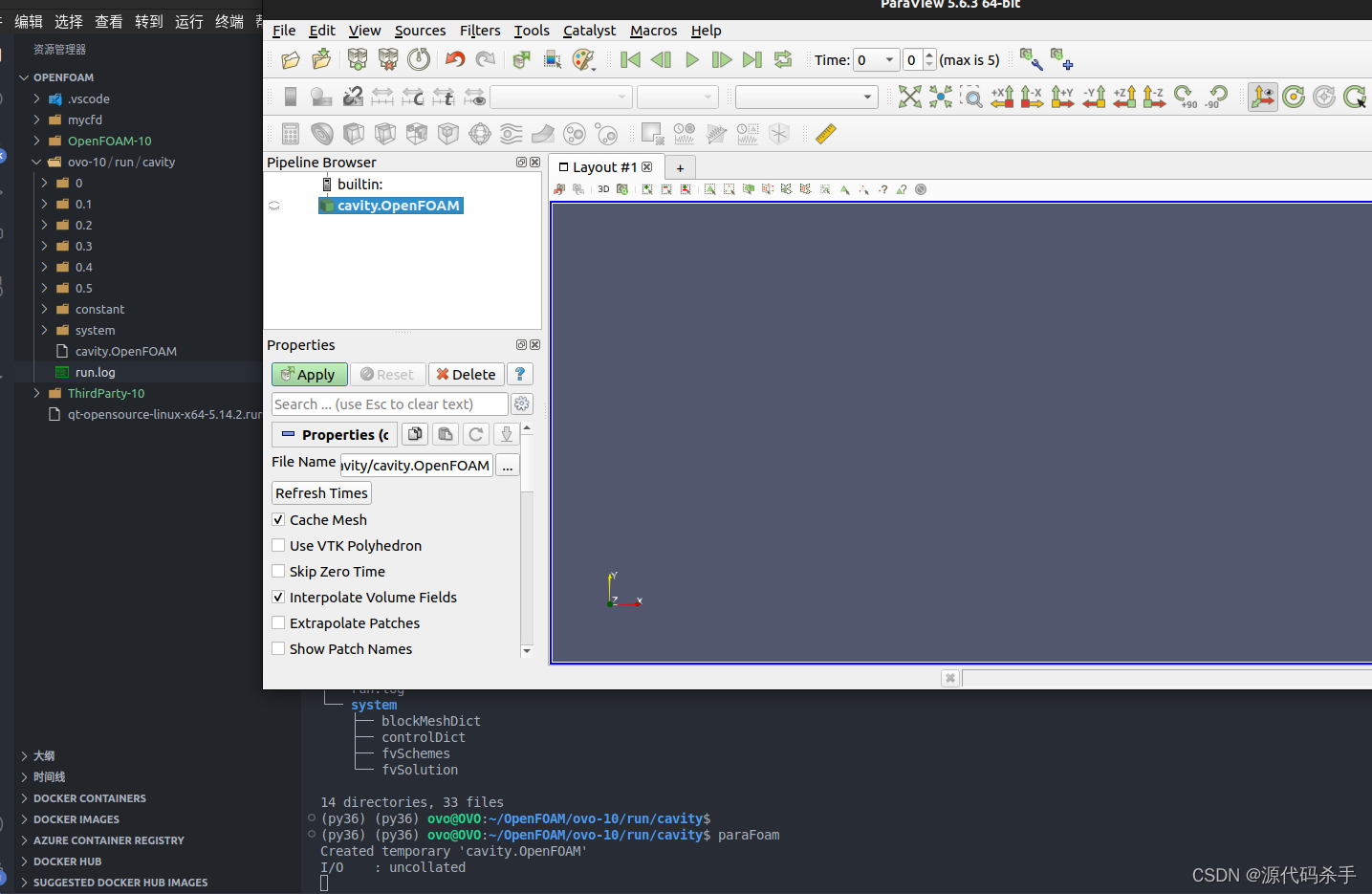Viewport: 1372px width, 894px height.
Task: Click the ruler tool icon
Action: click(826, 134)
